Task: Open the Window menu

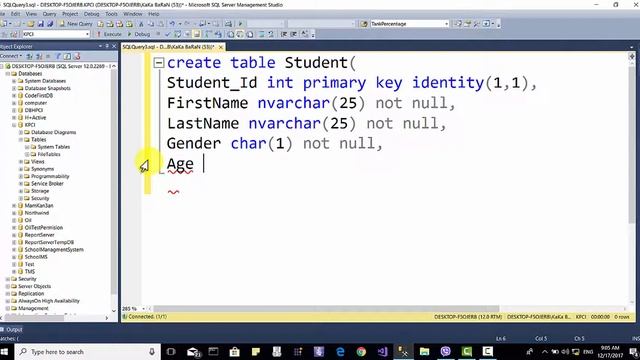Action: (x=133, y=14)
